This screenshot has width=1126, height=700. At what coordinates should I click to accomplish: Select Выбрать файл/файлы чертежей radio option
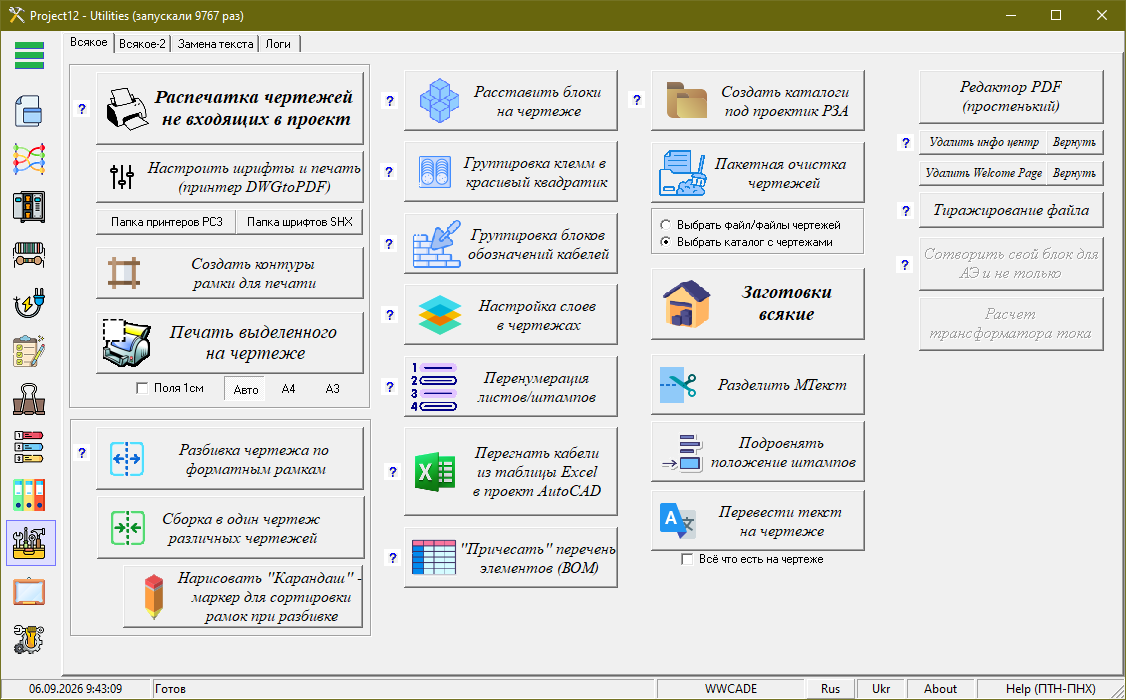[666, 225]
